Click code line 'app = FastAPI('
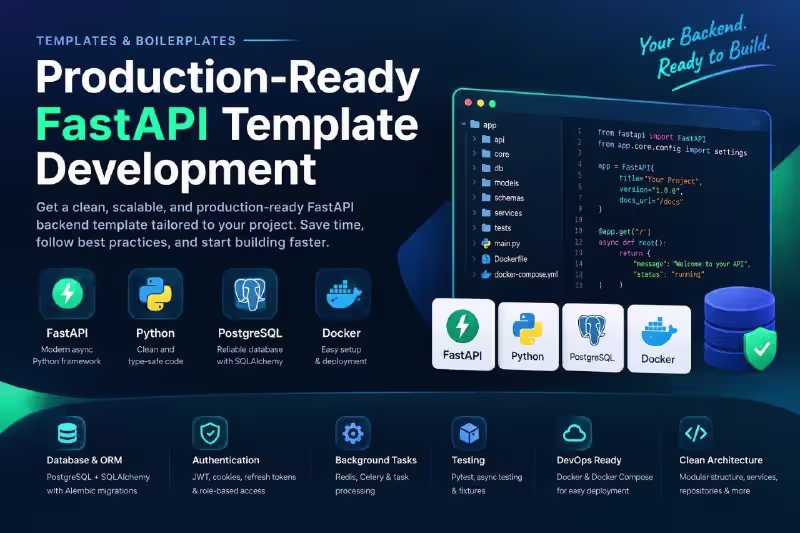The width and height of the screenshot is (800, 533). [x=626, y=167]
